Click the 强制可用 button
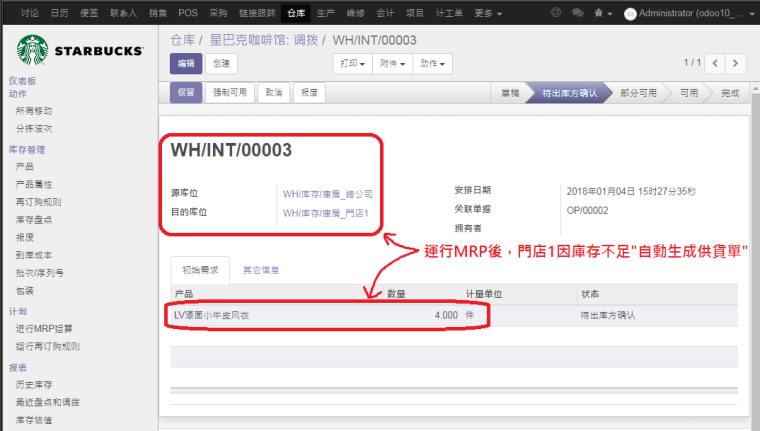Viewport: 760px width, 431px height. coord(230,93)
